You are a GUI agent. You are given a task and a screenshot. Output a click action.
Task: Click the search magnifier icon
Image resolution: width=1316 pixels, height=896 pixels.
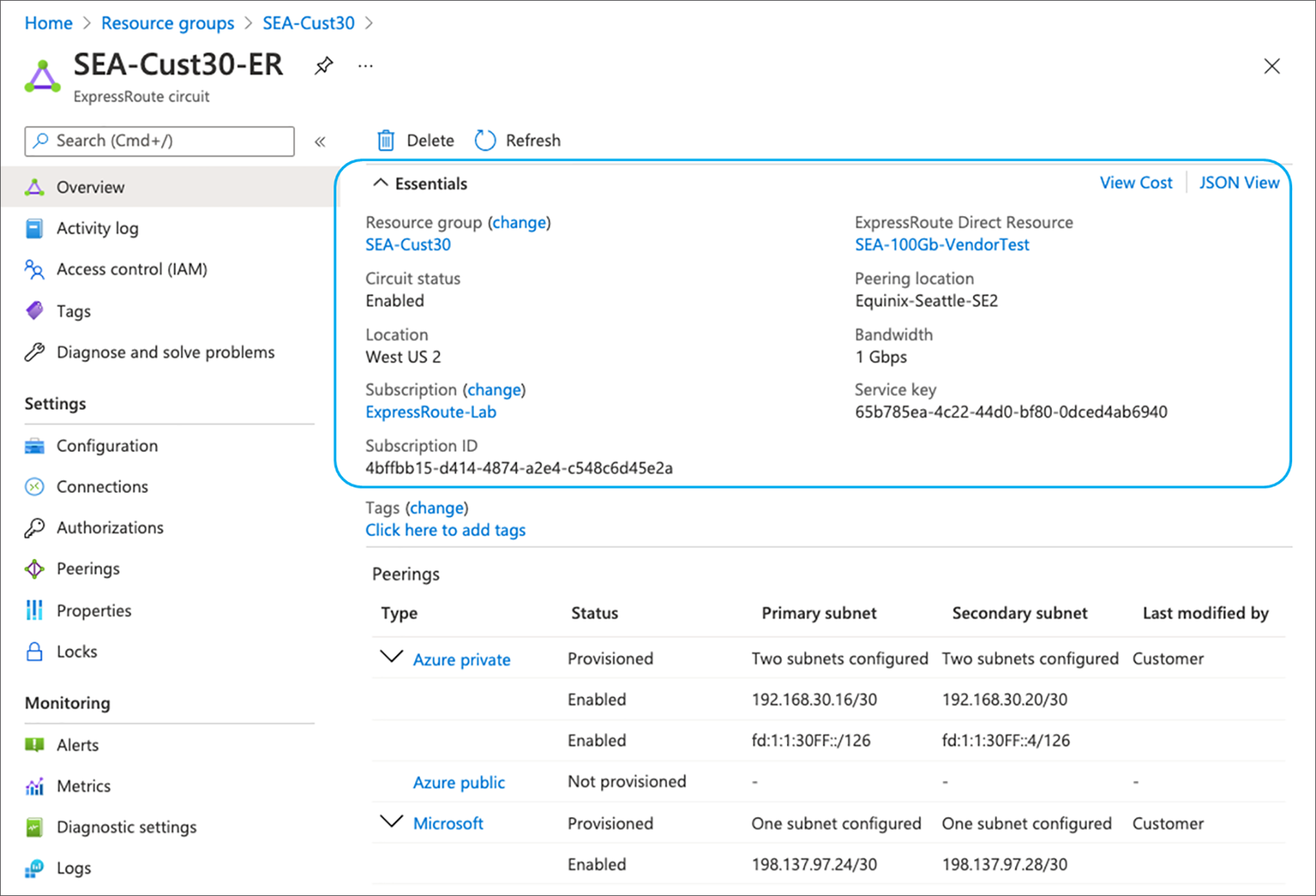(41, 140)
